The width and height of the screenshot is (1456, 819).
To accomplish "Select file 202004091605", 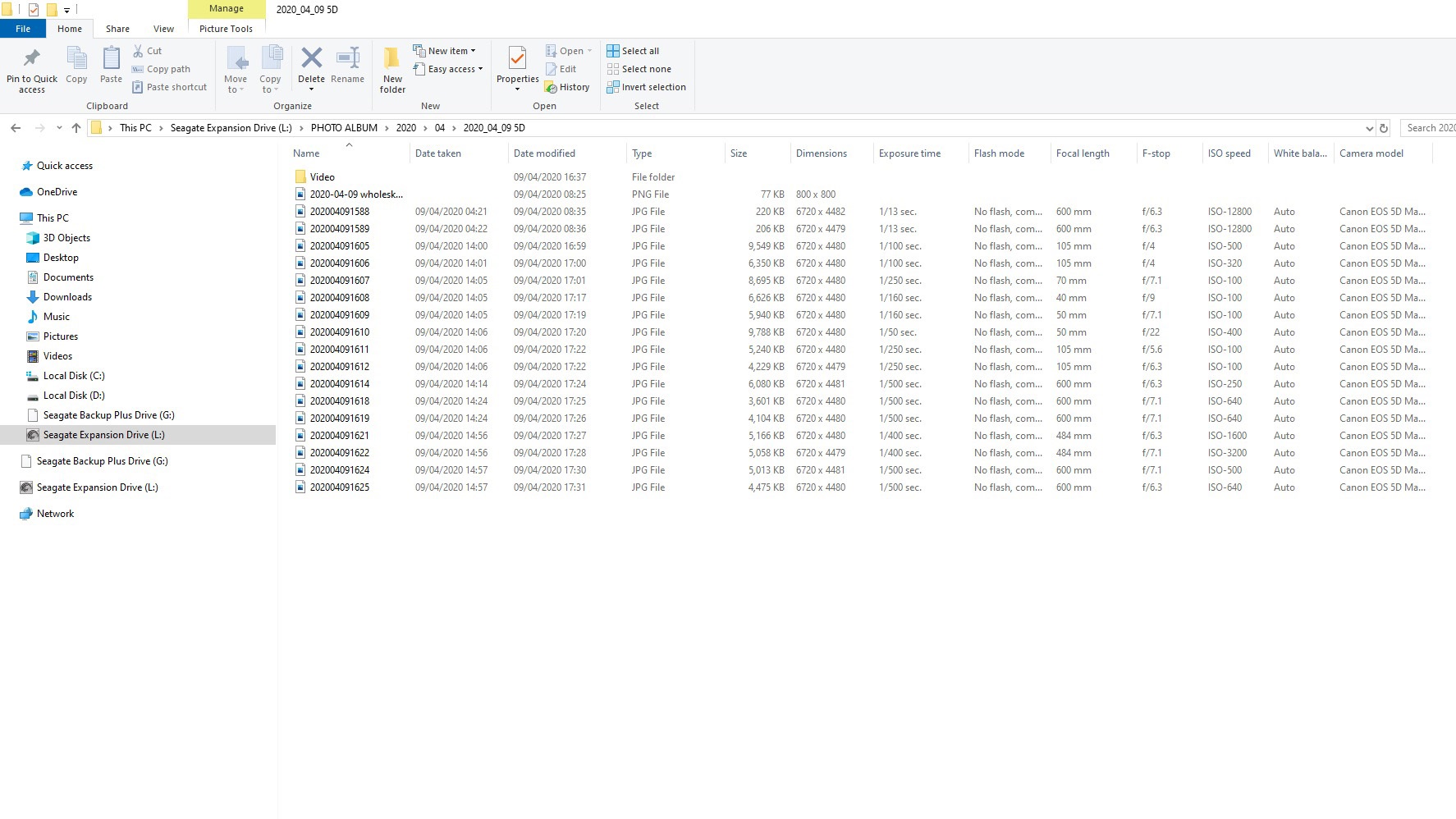I will click(x=340, y=246).
